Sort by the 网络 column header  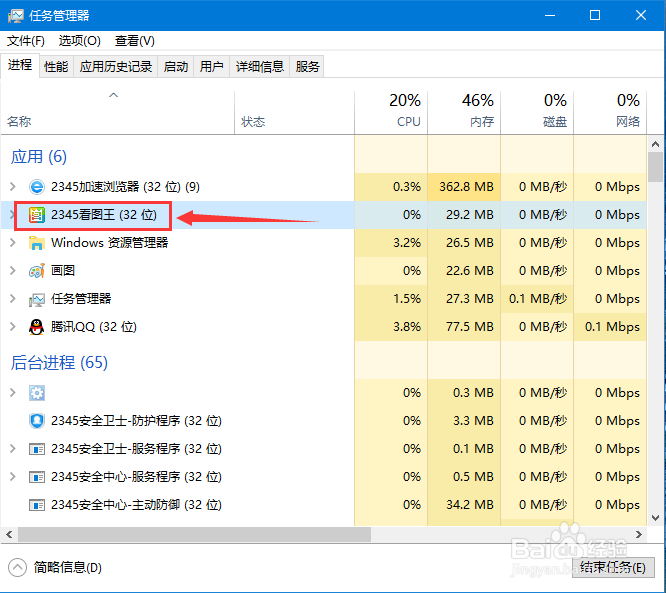610,113
